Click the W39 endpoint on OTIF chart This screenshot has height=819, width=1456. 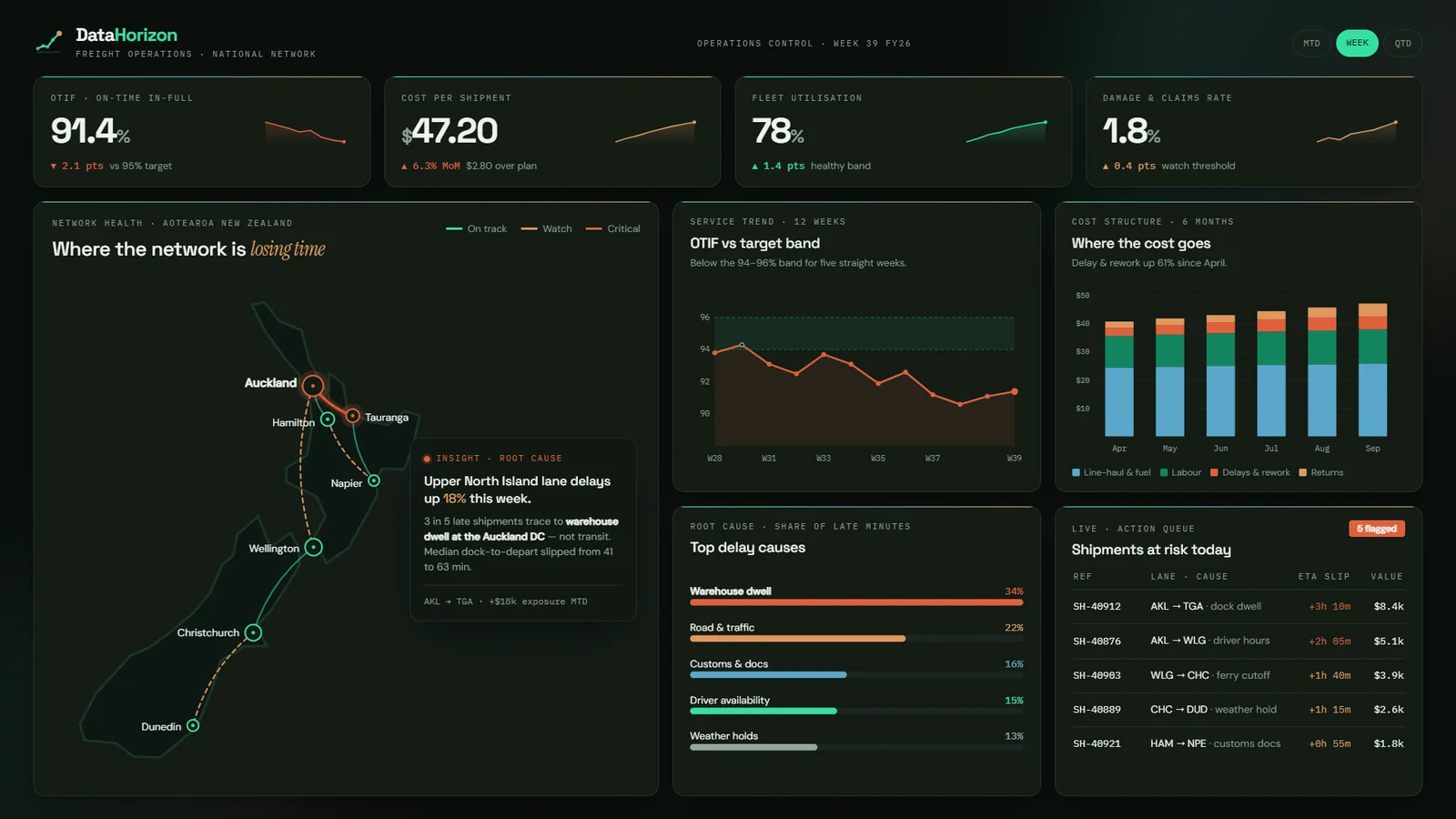point(1015,391)
